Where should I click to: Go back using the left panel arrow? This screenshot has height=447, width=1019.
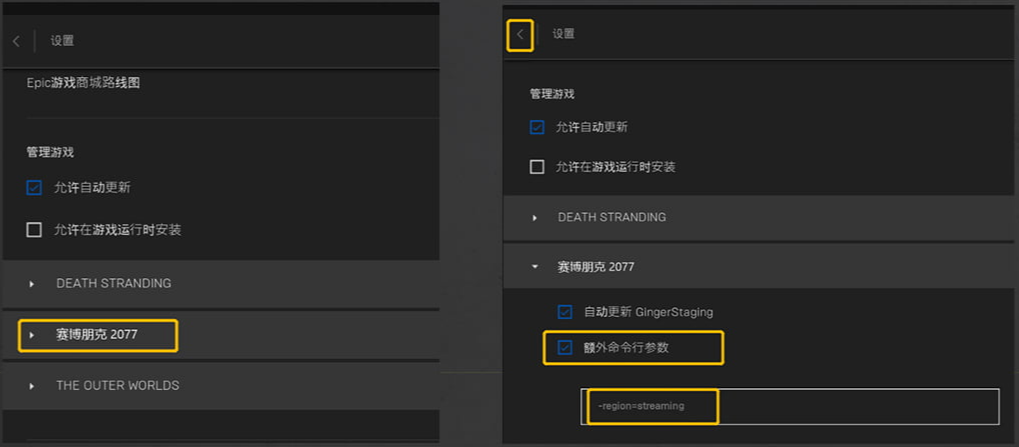point(16,41)
